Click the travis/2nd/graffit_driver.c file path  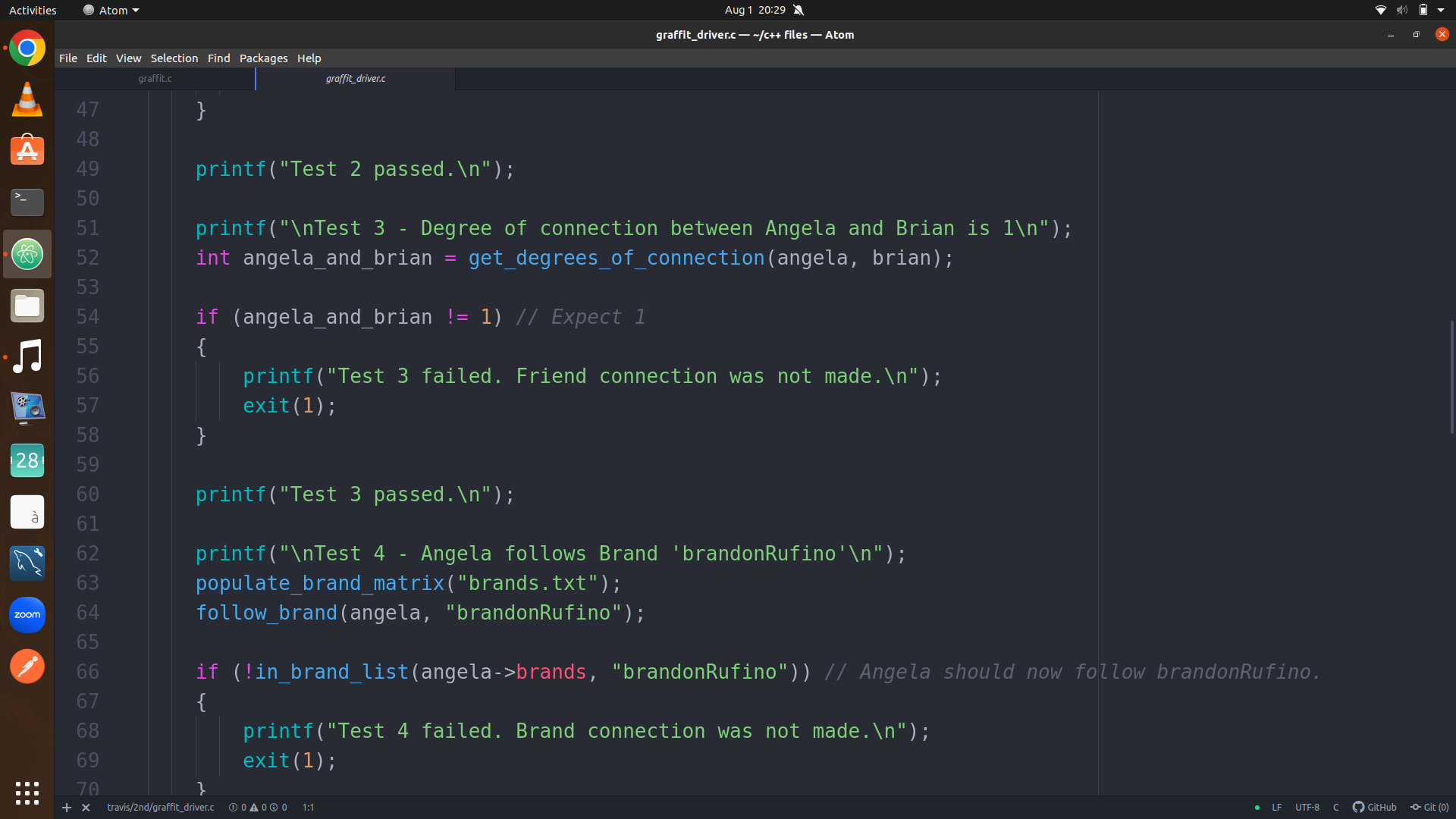coord(161,807)
